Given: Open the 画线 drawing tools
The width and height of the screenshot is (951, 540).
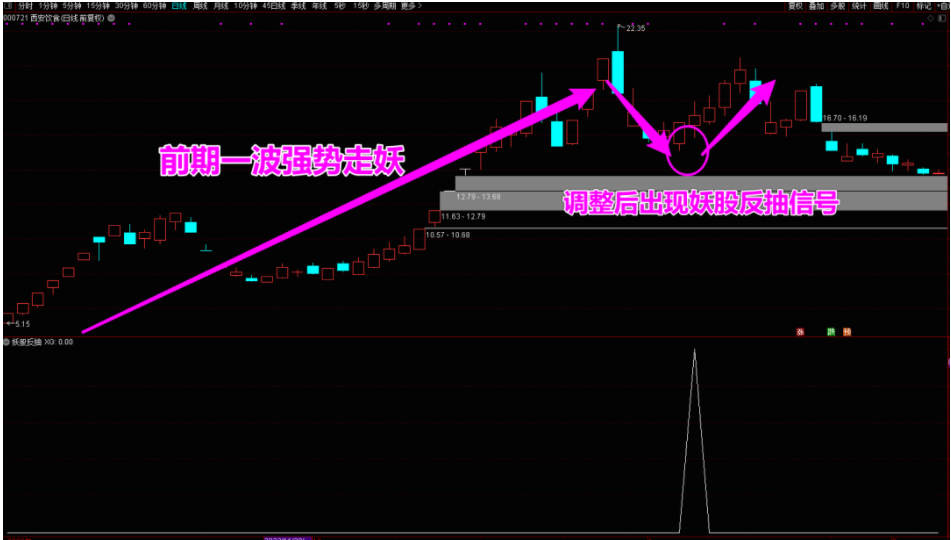Looking at the screenshot, I should (881, 6).
